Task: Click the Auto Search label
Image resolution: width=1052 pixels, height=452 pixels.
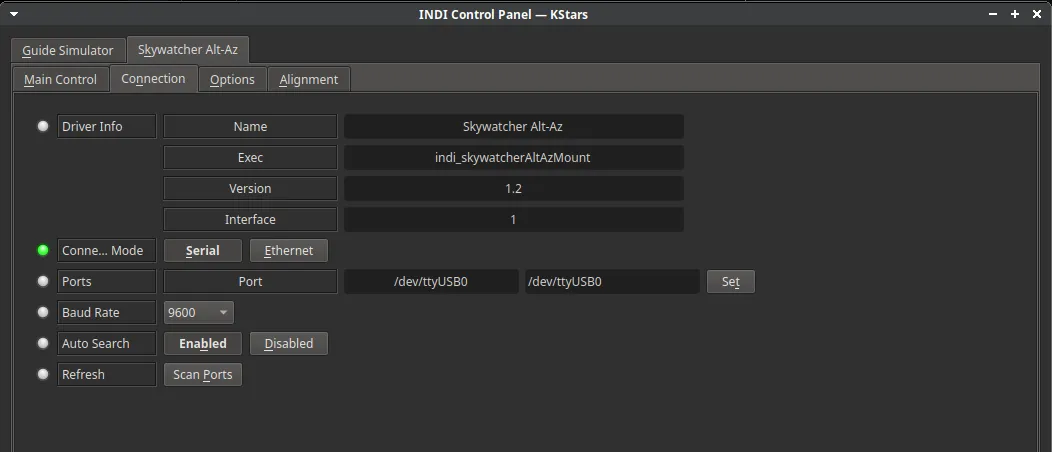Action: click(107, 343)
